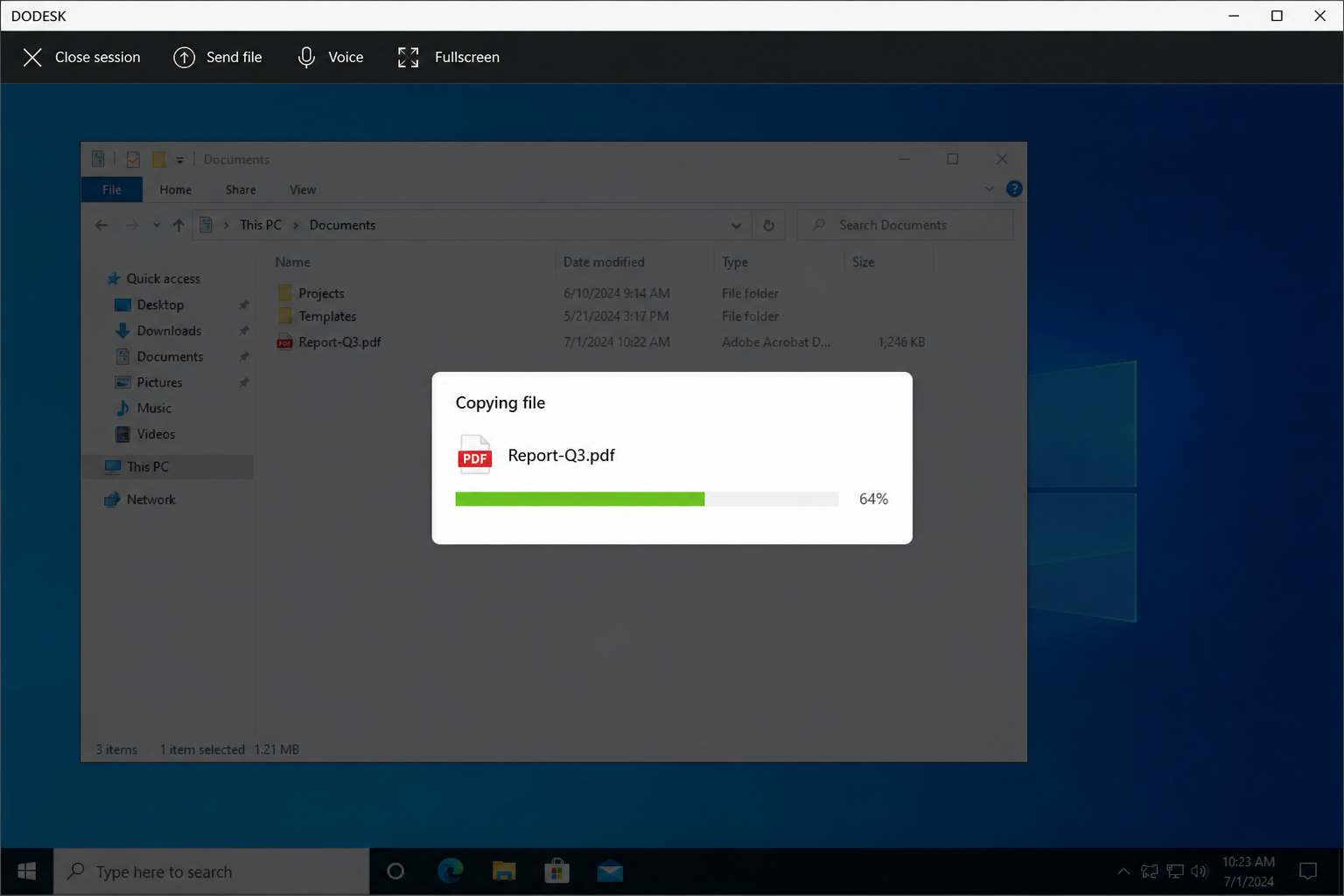Viewport: 1344px width, 896px height.
Task: Open recent locations dropdown arrow
Action: pos(157,225)
